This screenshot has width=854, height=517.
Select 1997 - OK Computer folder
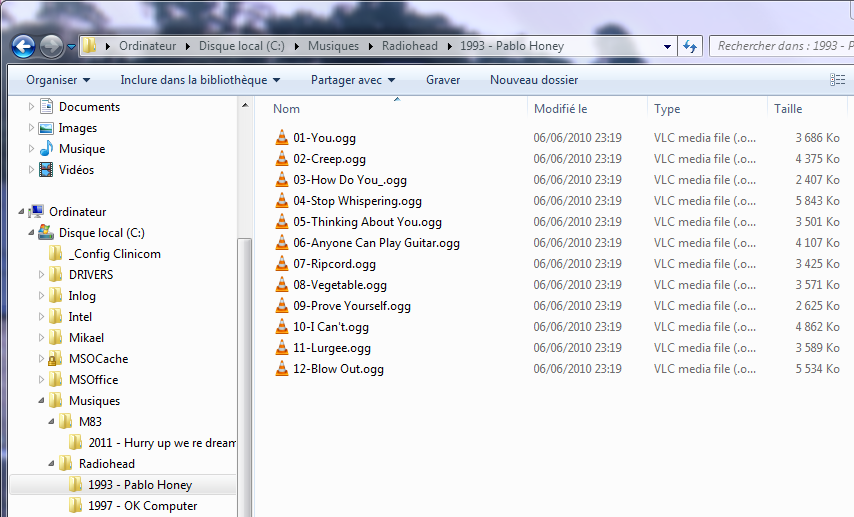[x=143, y=506]
